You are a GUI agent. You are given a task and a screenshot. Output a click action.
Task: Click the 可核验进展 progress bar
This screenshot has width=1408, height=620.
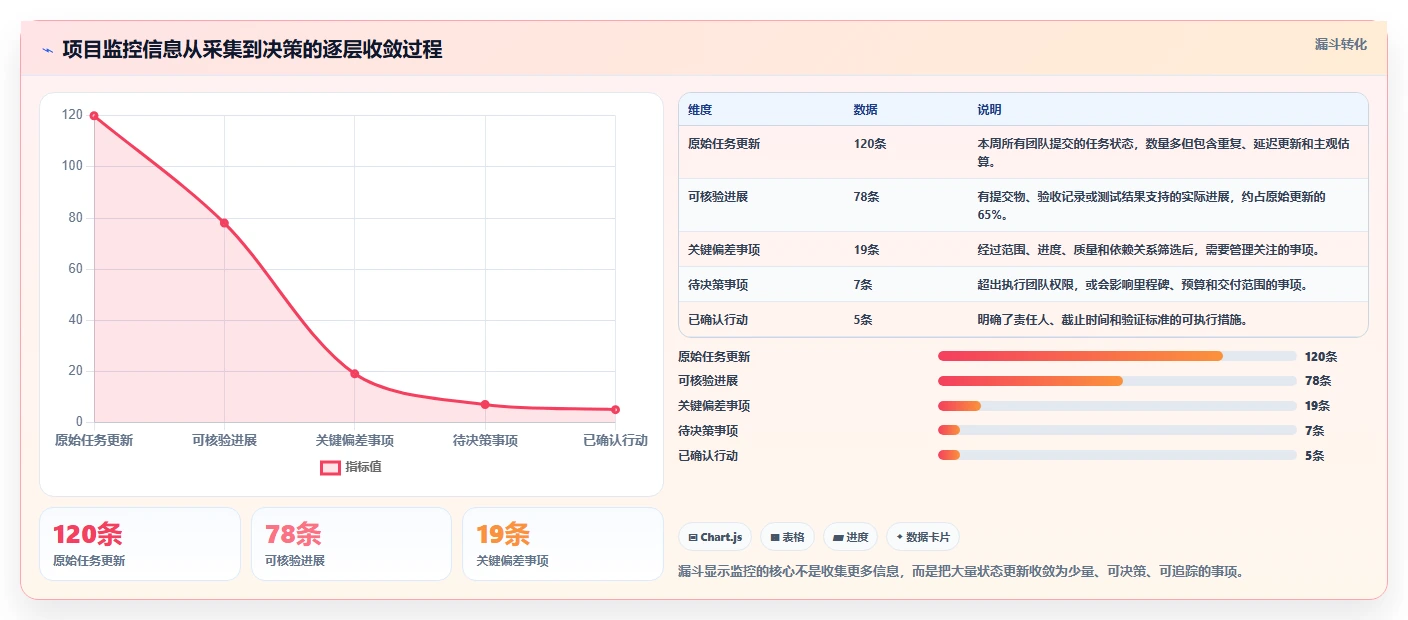1117,381
